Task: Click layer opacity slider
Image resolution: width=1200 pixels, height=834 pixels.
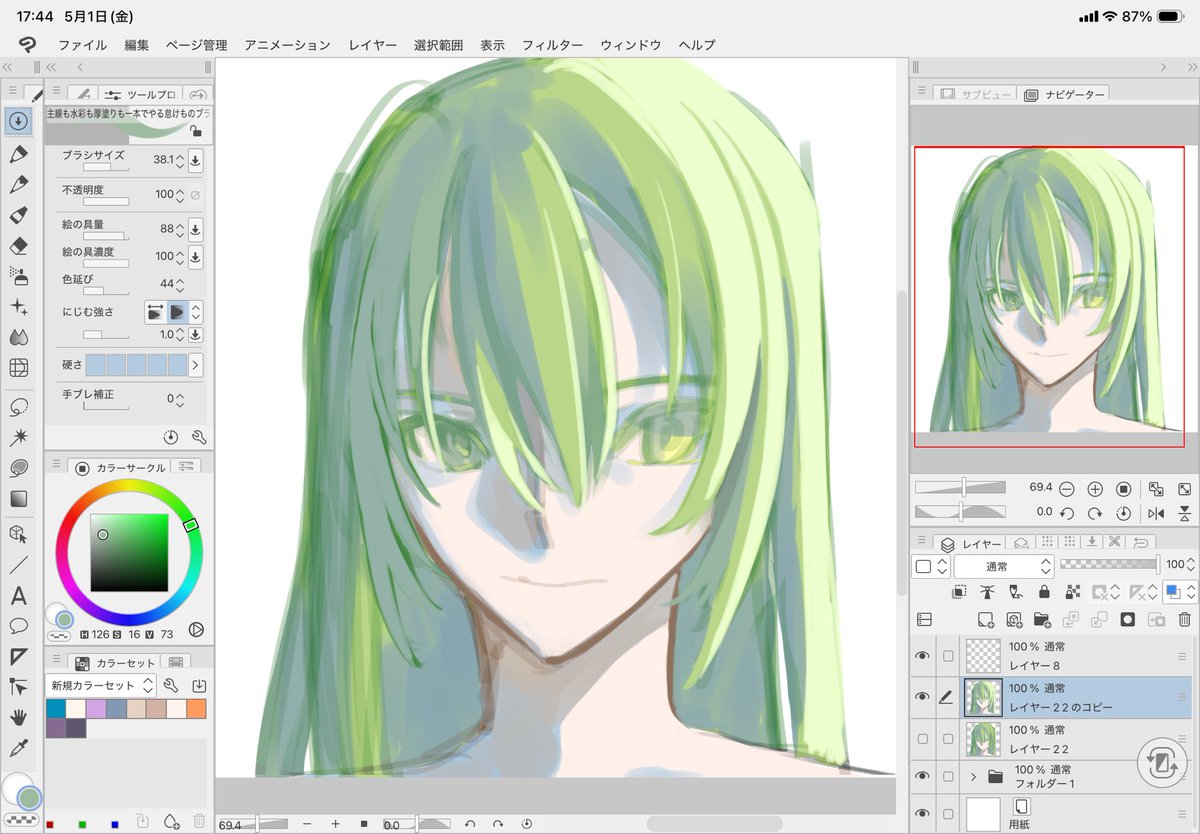Action: [x=1109, y=565]
